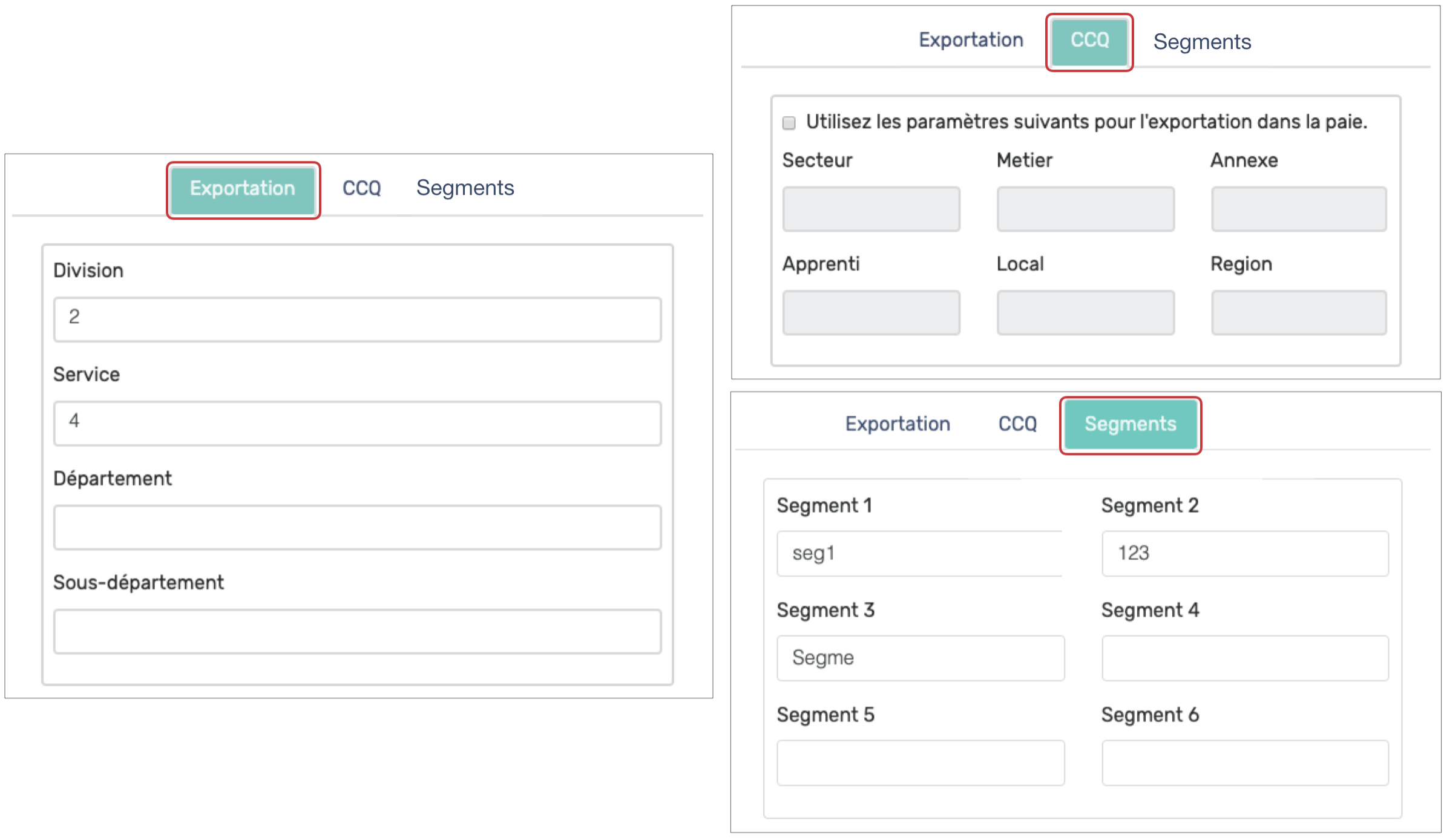
Task: Click the Region input field
Action: click(1298, 312)
